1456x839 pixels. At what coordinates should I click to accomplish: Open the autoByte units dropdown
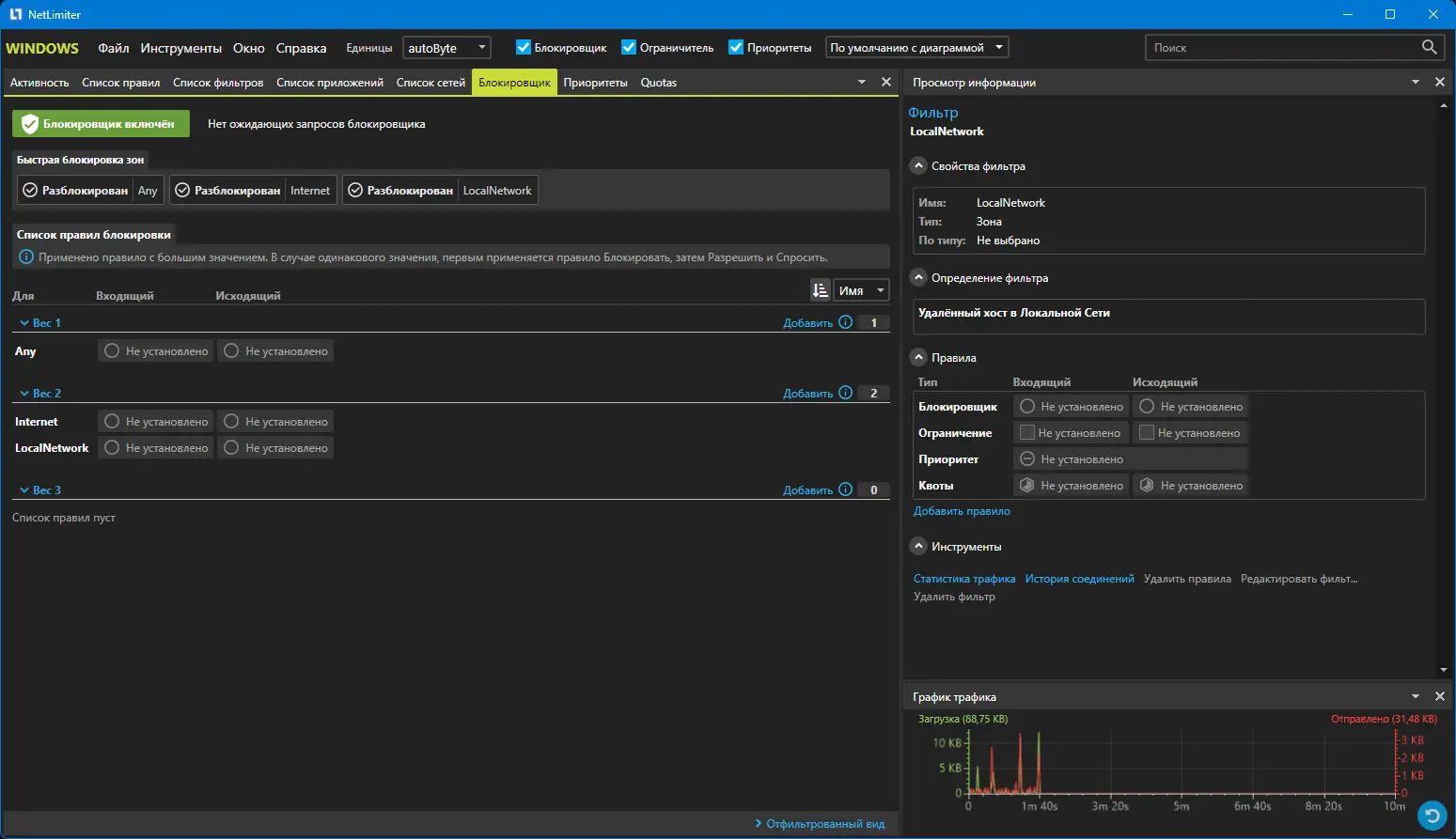click(x=446, y=47)
